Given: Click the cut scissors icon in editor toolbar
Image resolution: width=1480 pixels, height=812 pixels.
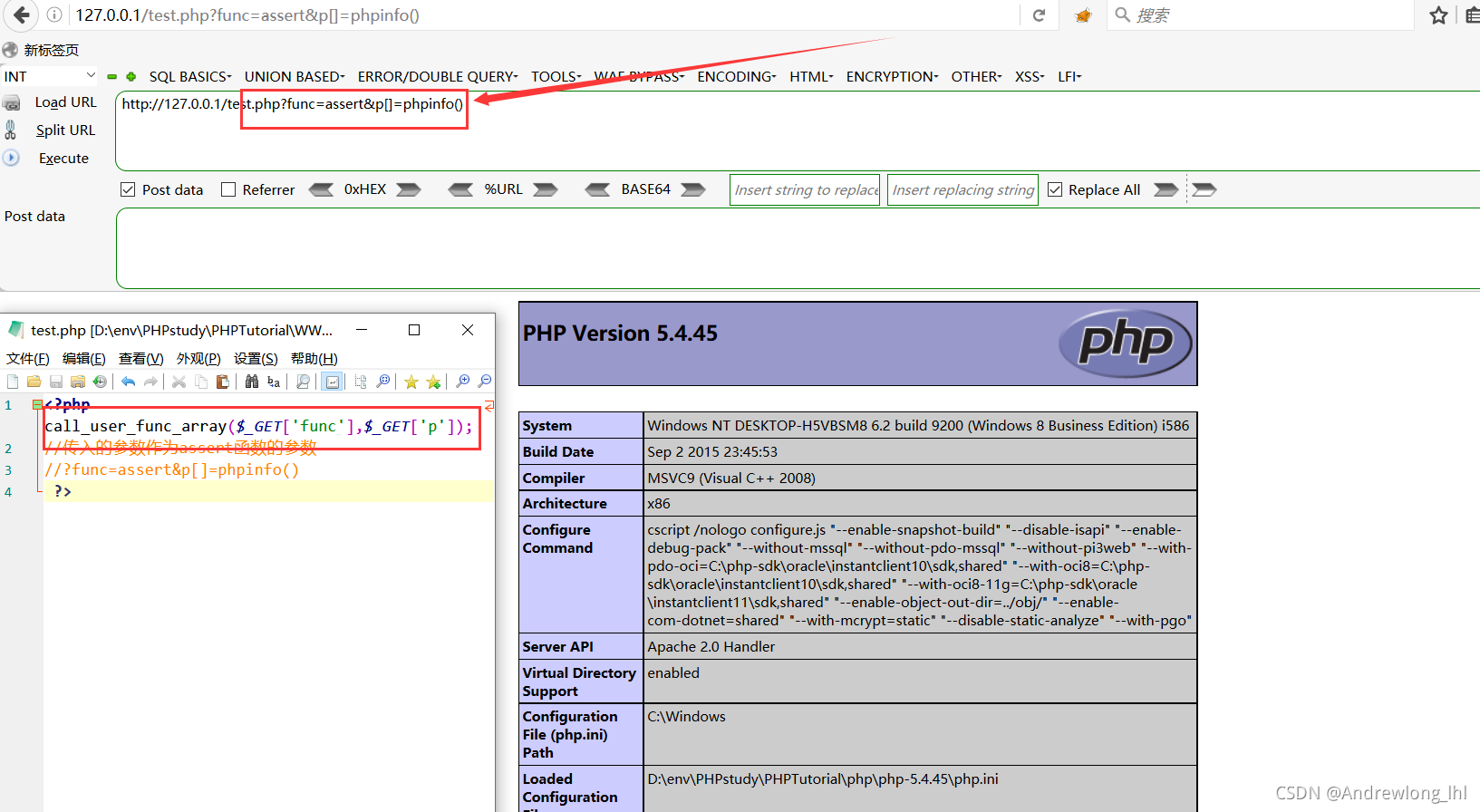Looking at the screenshot, I should coord(179,382).
